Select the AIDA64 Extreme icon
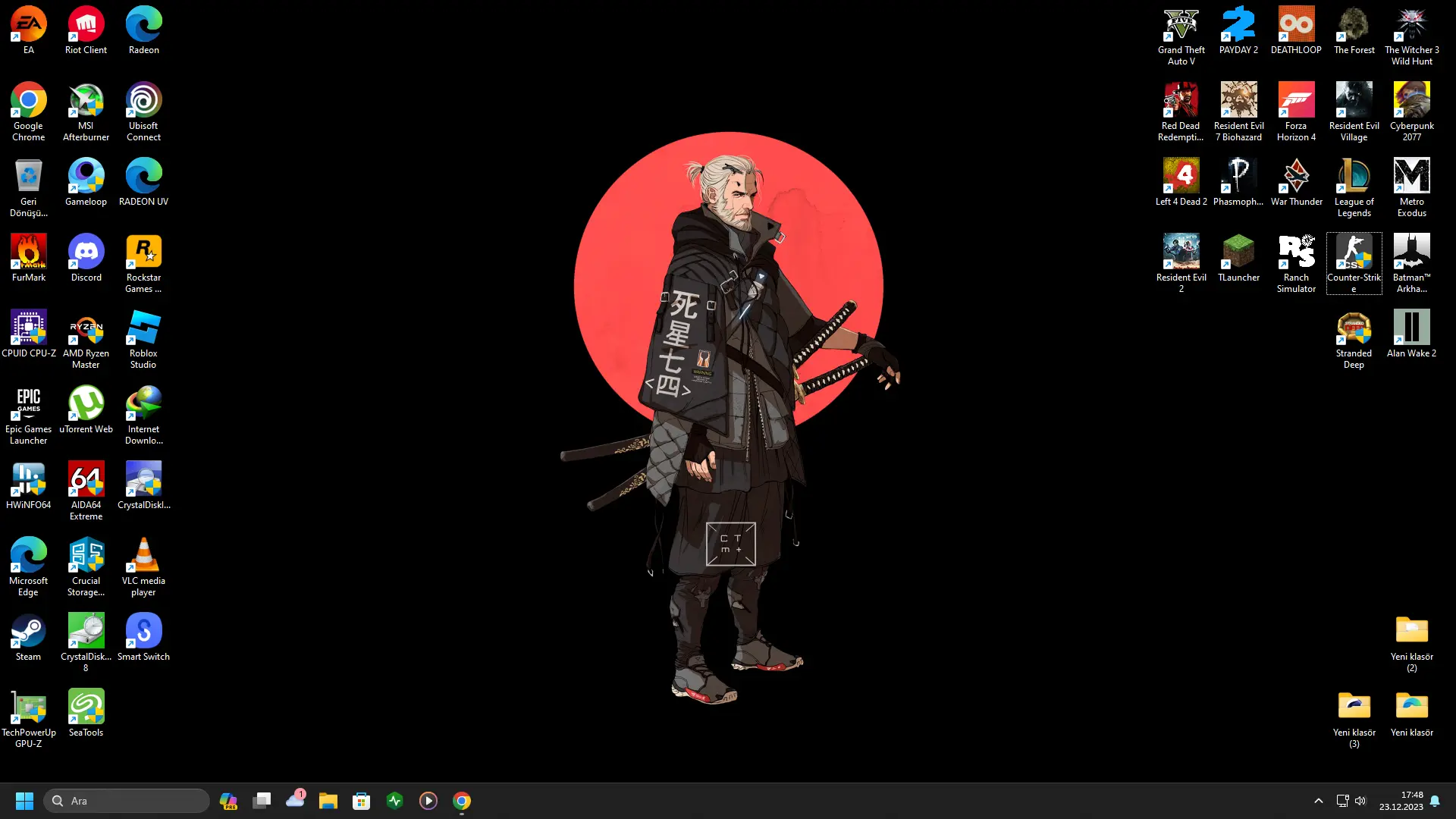The image size is (1456, 819). point(86,491)
